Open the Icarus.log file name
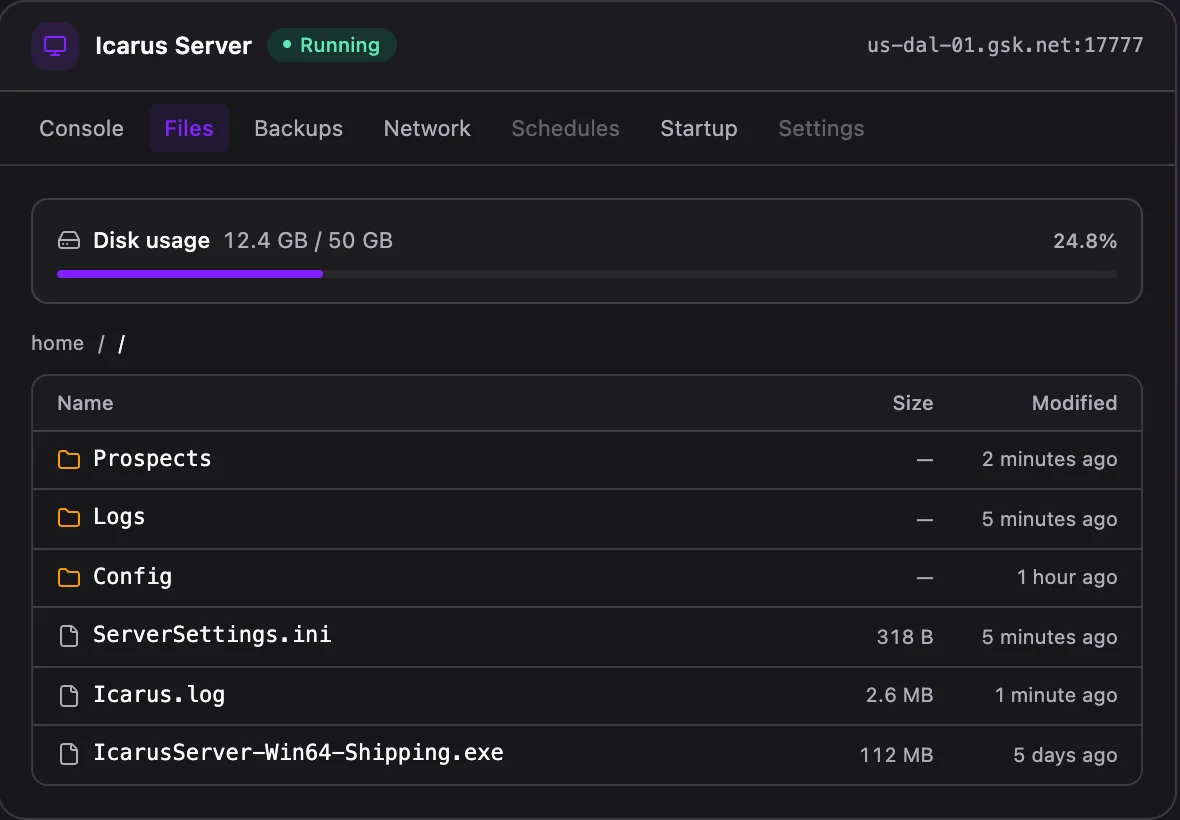This screenshot has width=1180, height=820. [159, 695]
